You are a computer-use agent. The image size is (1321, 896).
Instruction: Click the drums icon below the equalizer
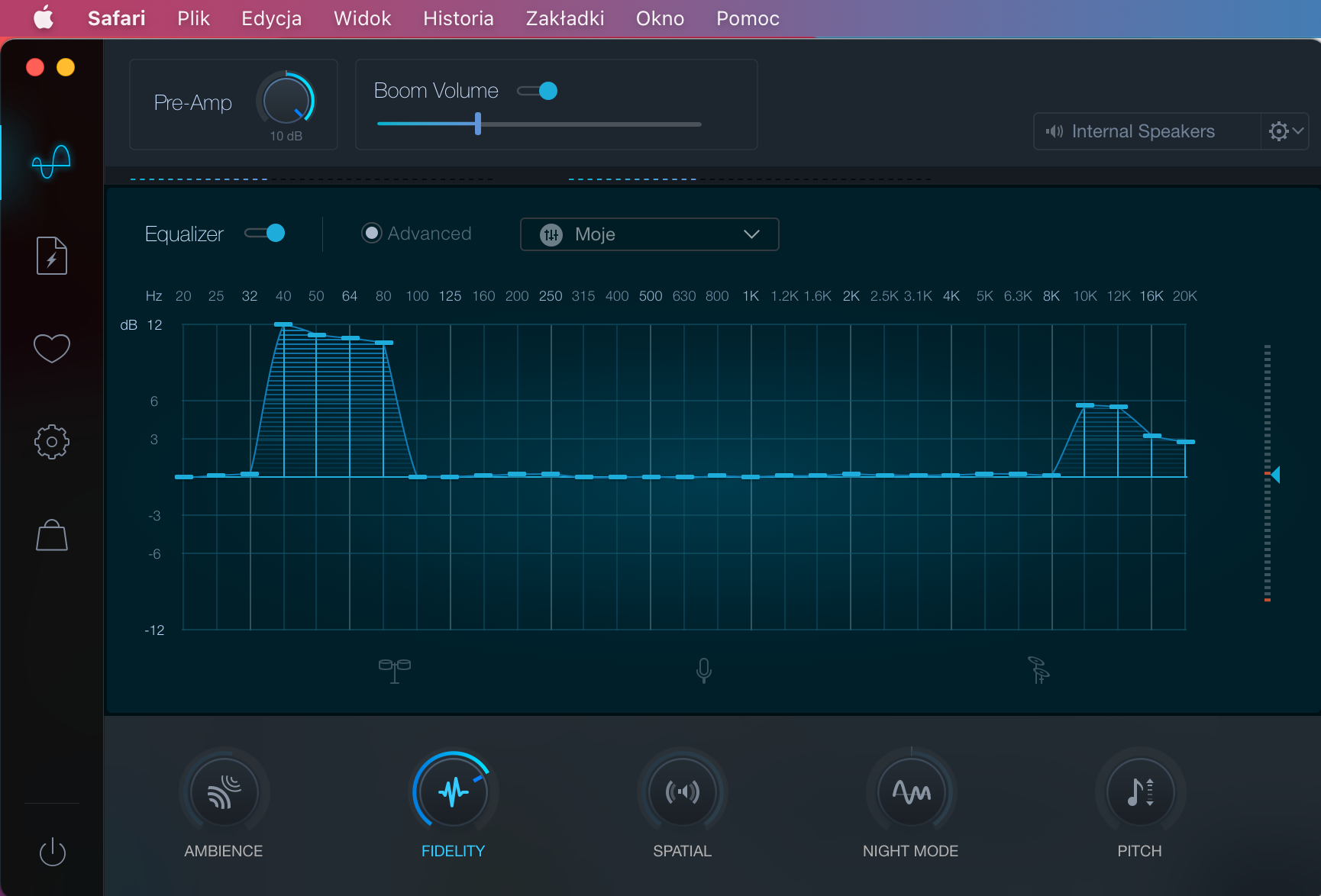pos(395,670)
